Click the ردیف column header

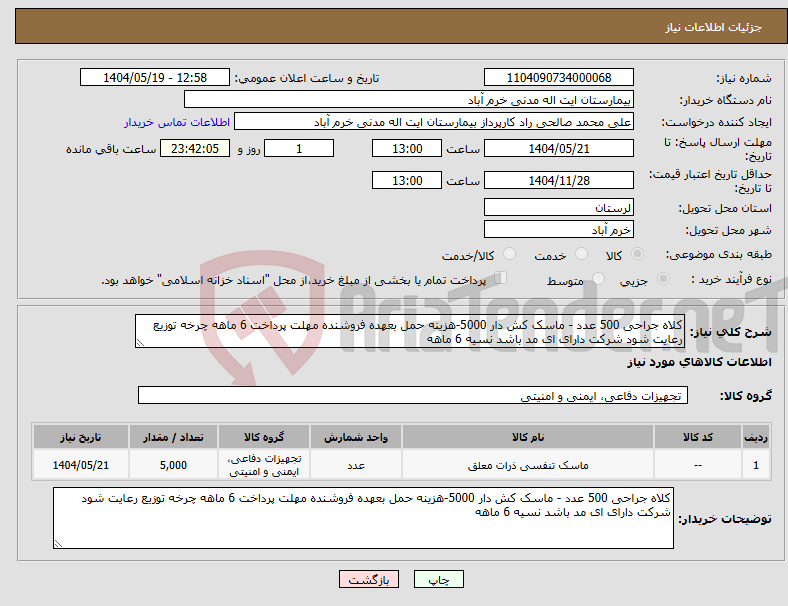755,437
